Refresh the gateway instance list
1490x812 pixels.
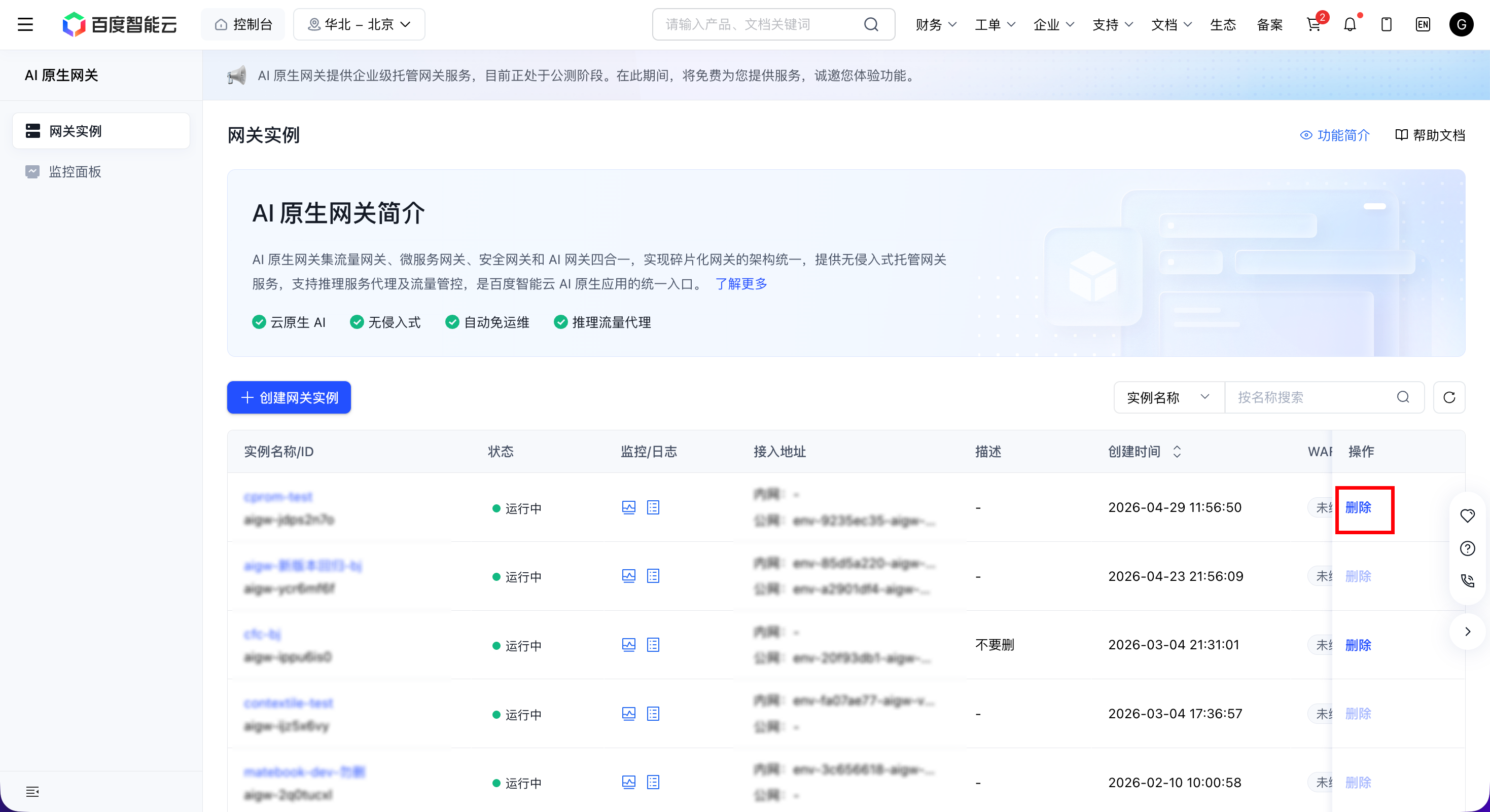click(1449, 397)
